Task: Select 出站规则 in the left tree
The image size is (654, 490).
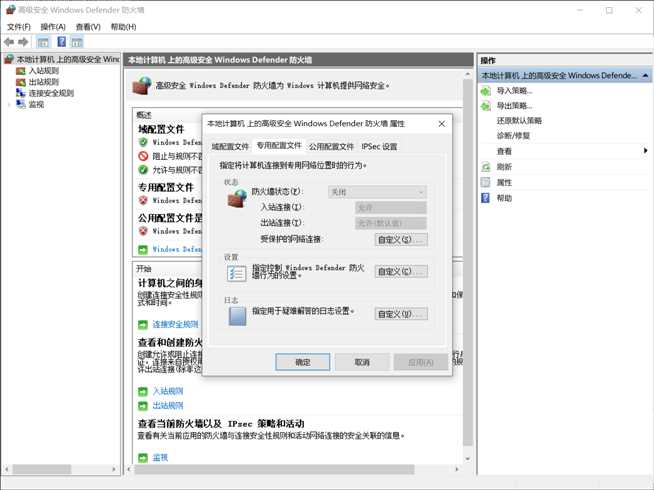Action: tap(44, 82)
